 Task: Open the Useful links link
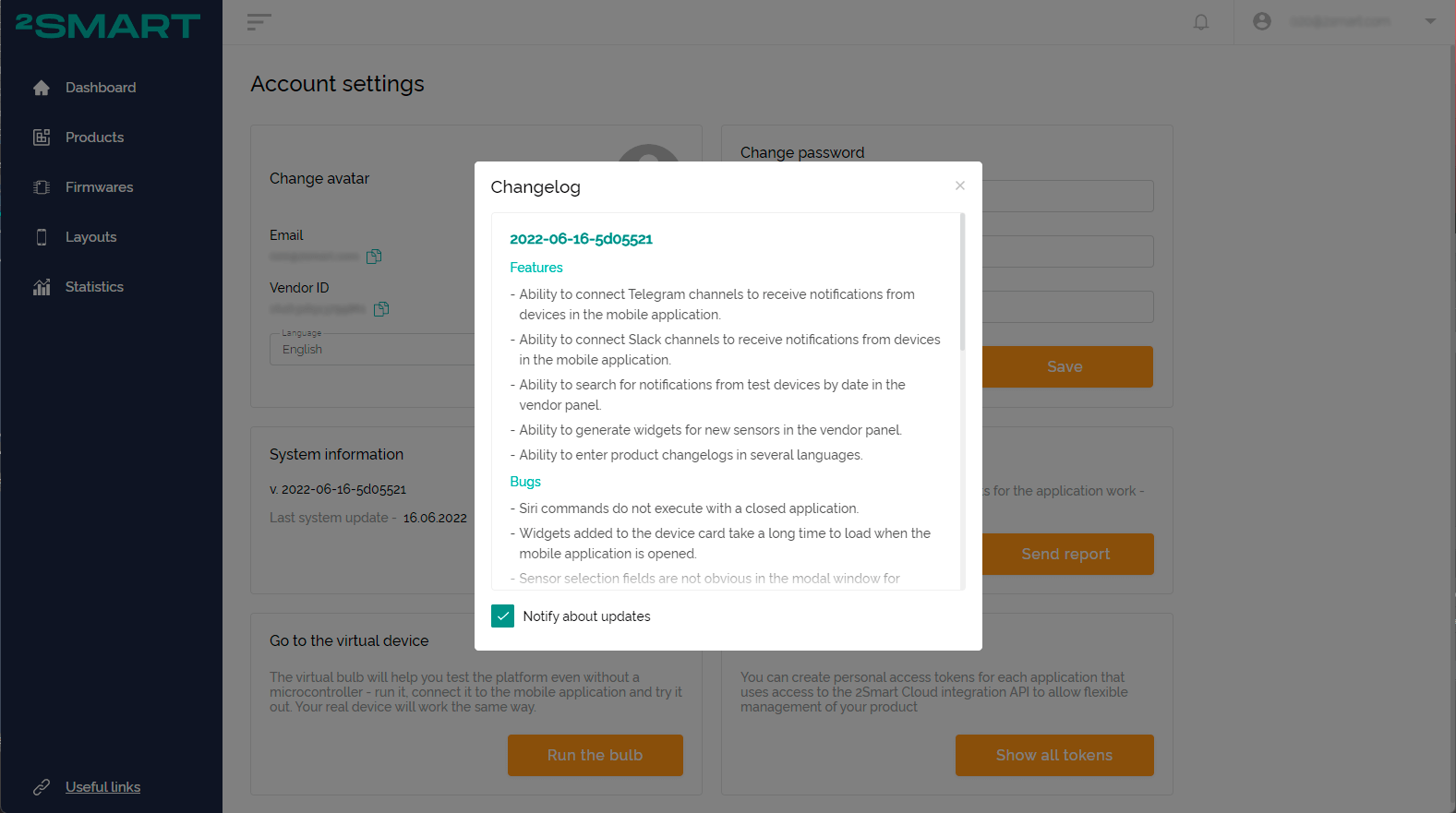[102, 787]
